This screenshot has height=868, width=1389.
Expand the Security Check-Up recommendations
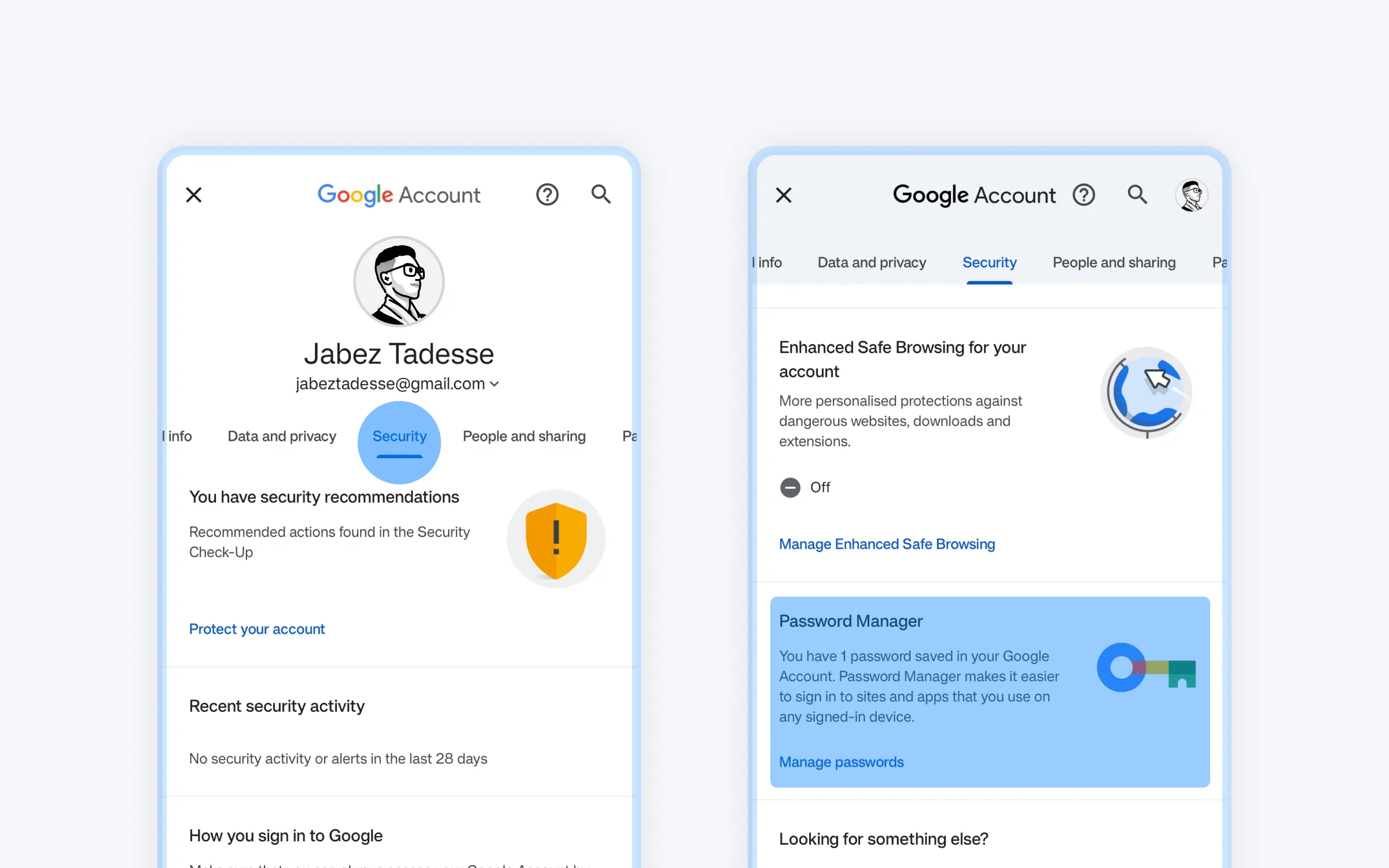pyautogui.click(x=256, y=629)
